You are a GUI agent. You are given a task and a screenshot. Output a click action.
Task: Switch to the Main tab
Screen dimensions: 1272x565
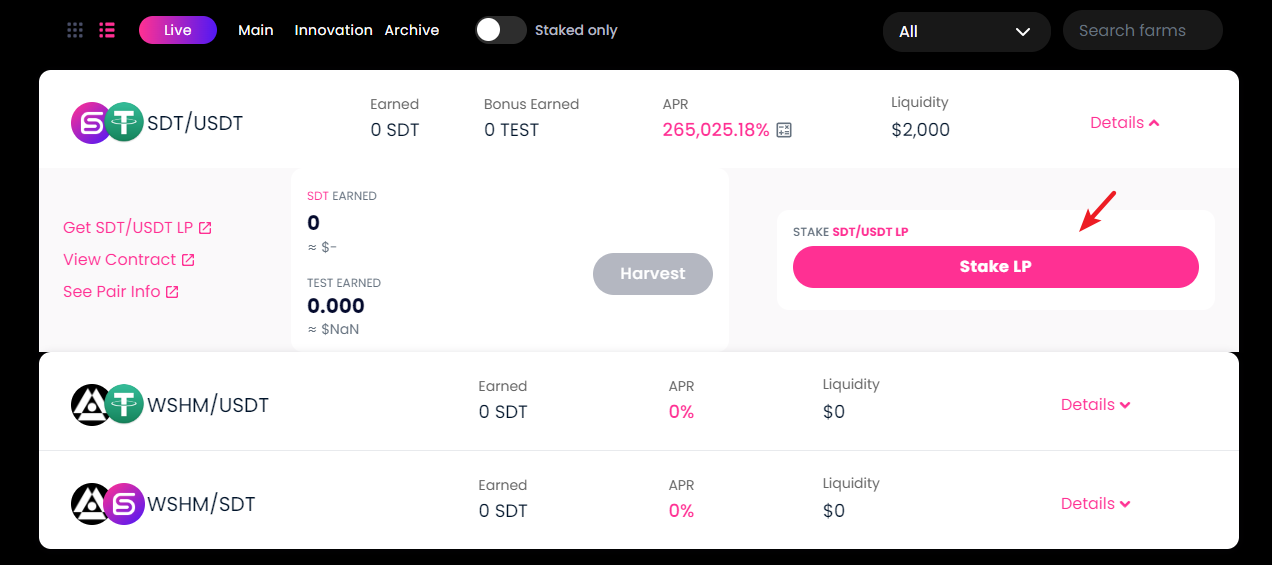point(256,30)
